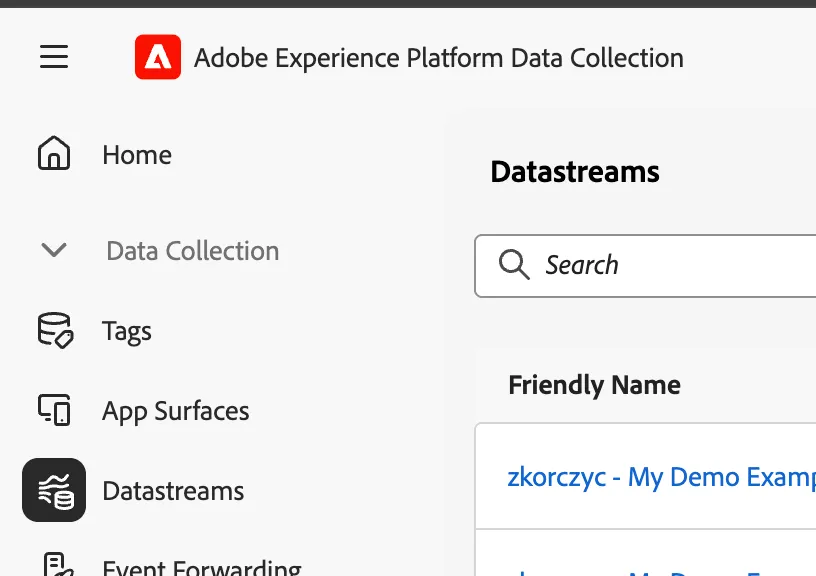Click the App Surfaces devices icon
Screen dimensions: 816x576
click(x=54, y=410)
